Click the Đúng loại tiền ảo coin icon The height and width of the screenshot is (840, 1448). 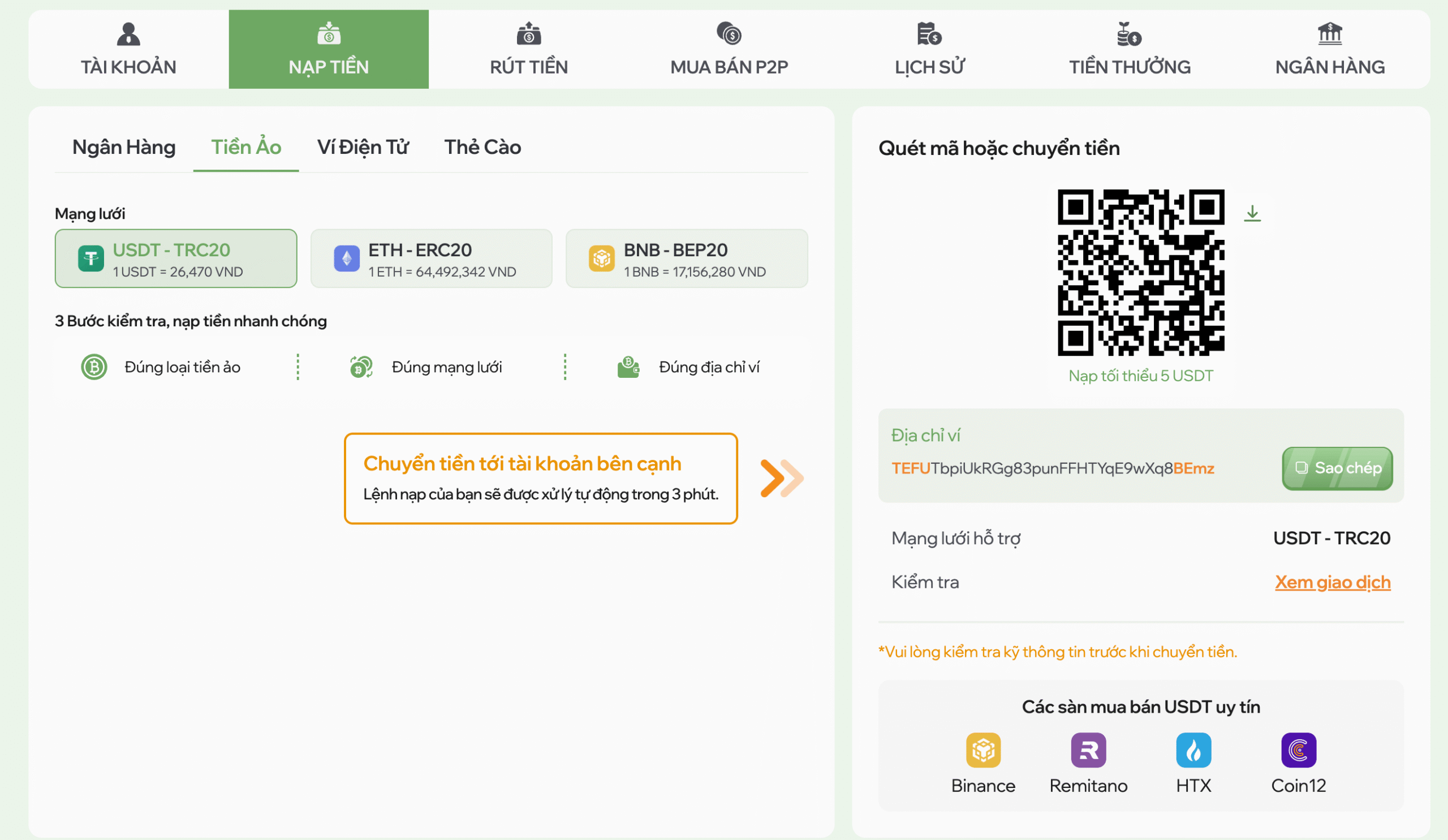[94, 367]
